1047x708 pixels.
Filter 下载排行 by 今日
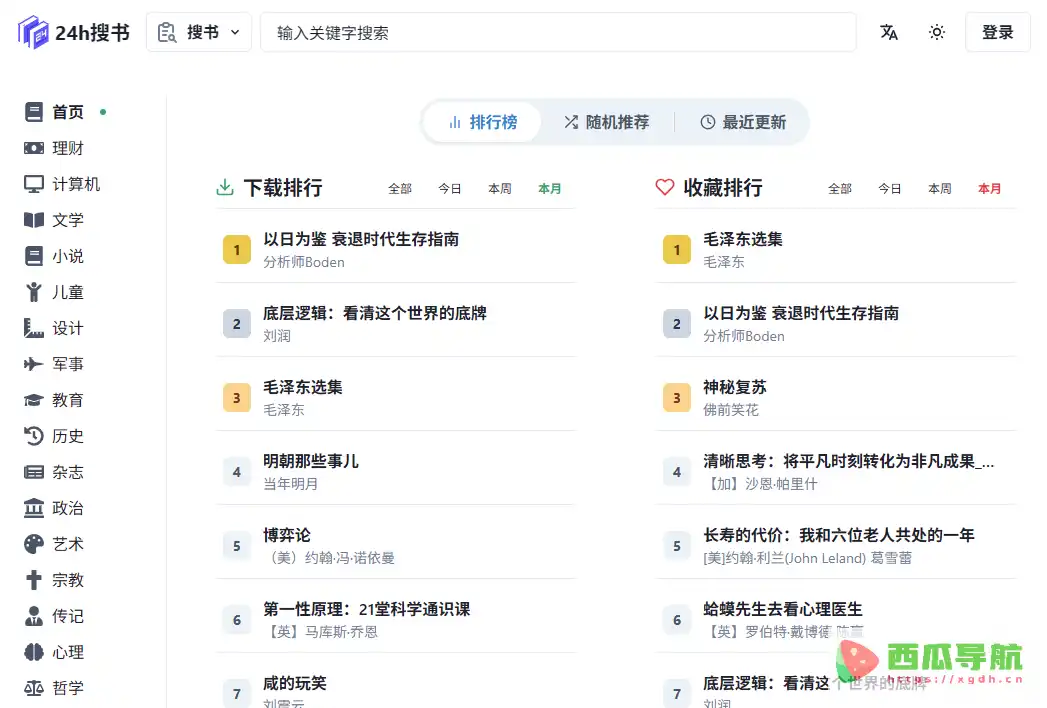pyautogui.click(x=449, y=189)
